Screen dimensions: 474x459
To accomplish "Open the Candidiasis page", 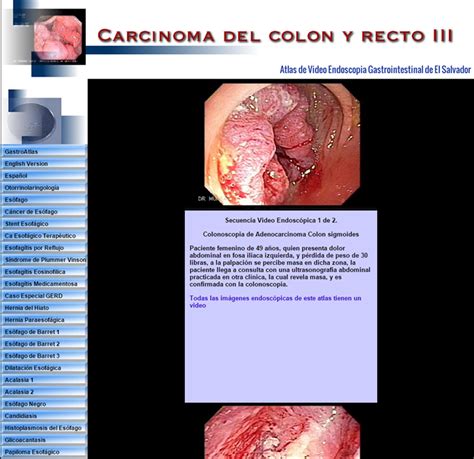I will point(44,415).
